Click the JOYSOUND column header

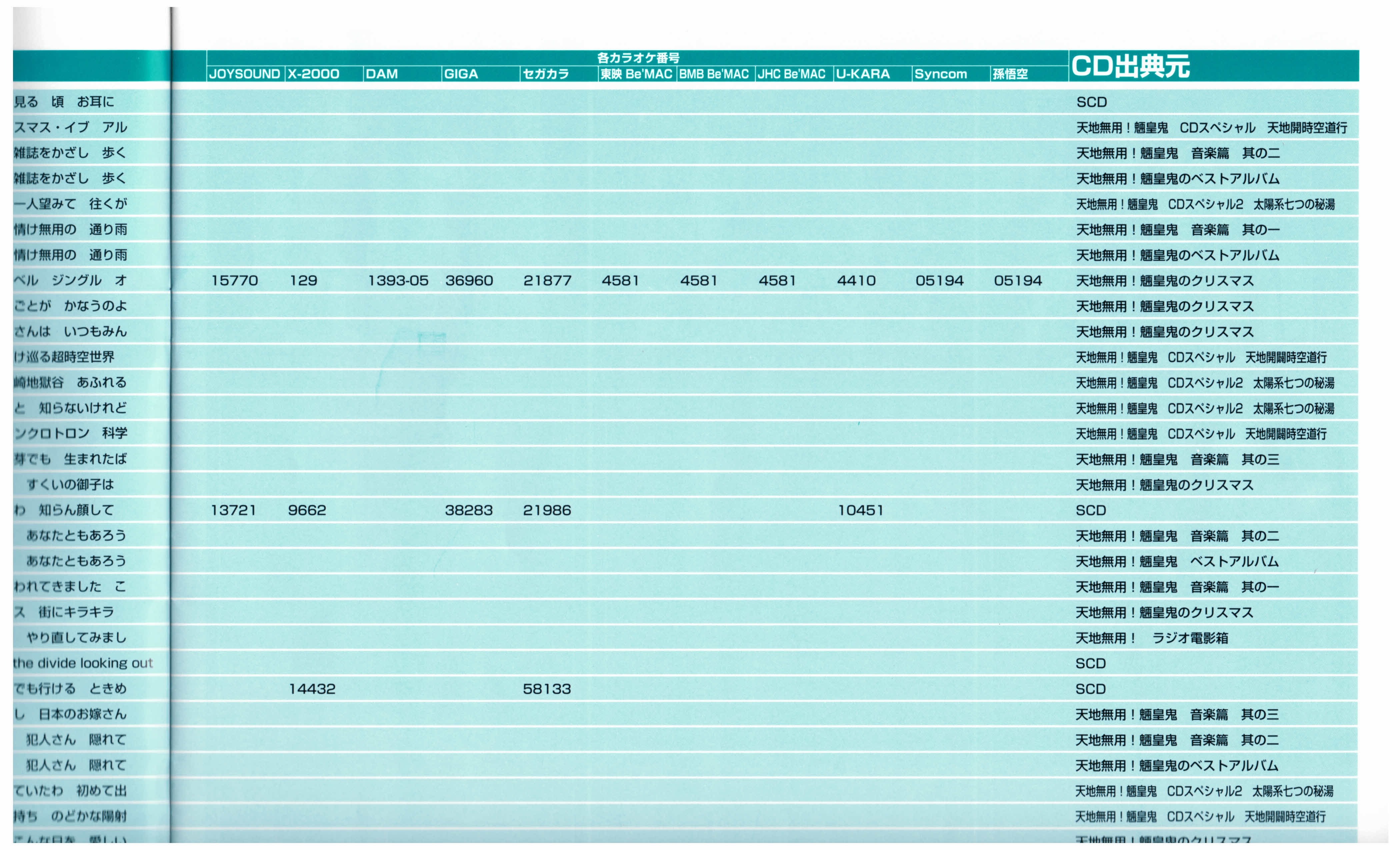(244, 74)
